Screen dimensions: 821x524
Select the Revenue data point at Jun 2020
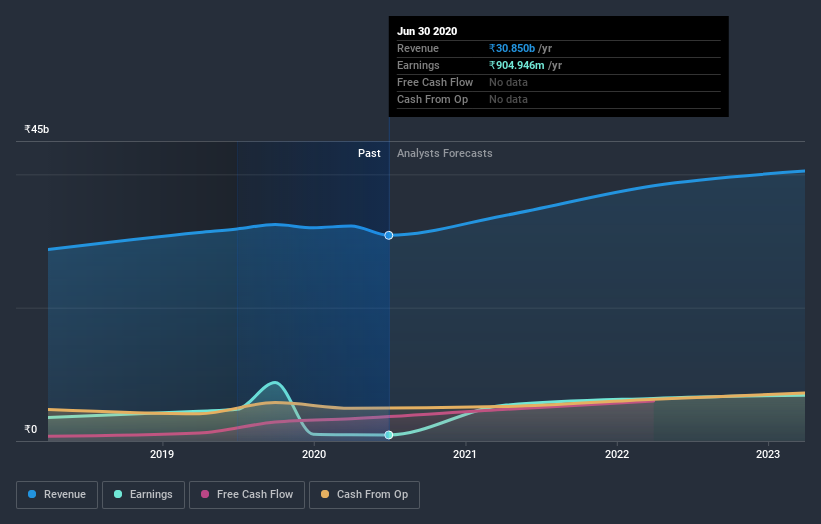click(x=389, y=236)
